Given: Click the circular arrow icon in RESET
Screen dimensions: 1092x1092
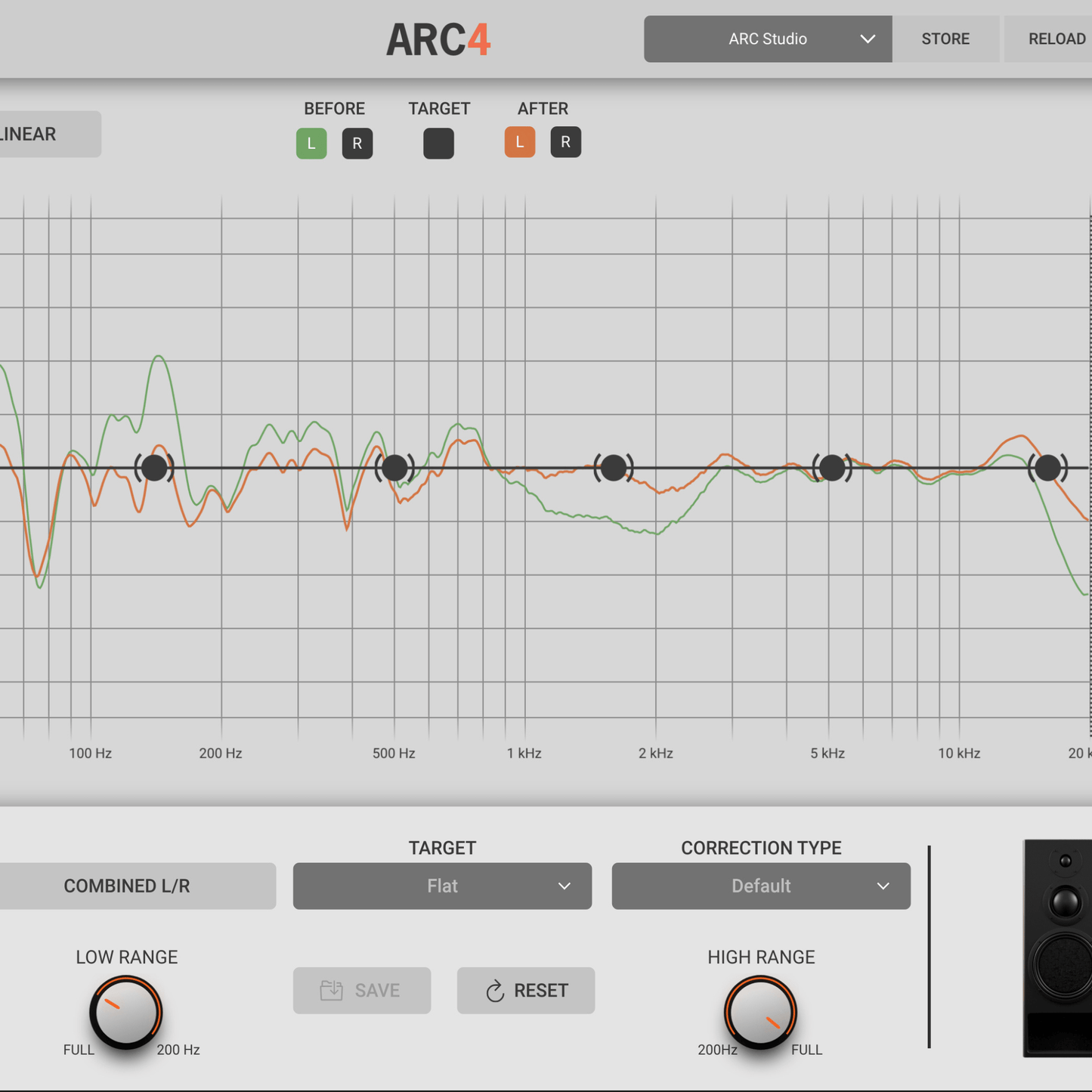Looking at the screenshot, I should point(495,991).
